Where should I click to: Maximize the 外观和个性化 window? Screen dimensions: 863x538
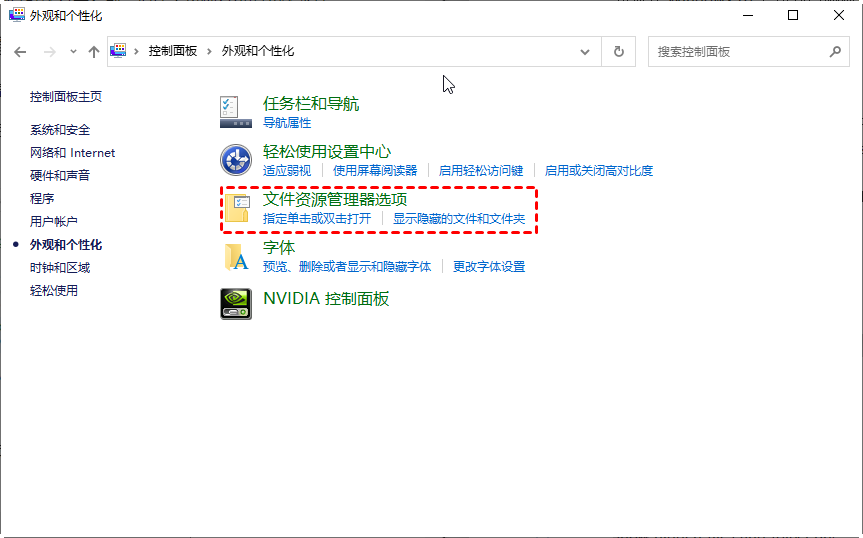coord(793,15)
